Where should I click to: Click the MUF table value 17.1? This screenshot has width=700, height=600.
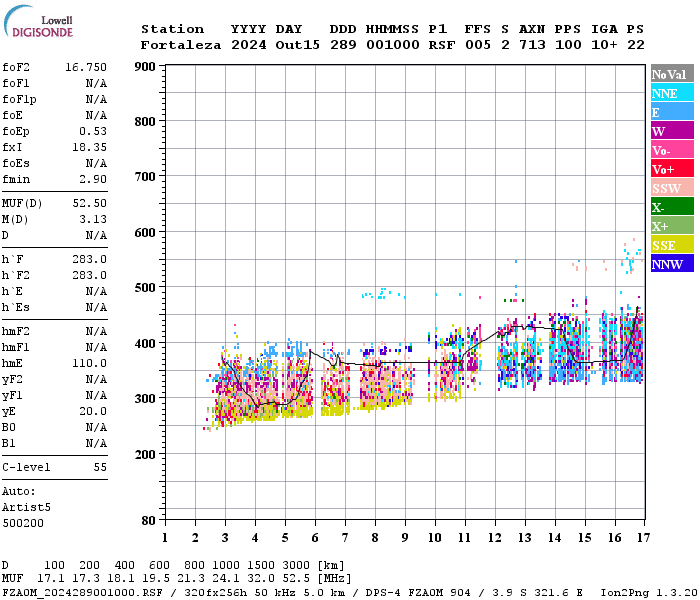click(x=51, y=579)
